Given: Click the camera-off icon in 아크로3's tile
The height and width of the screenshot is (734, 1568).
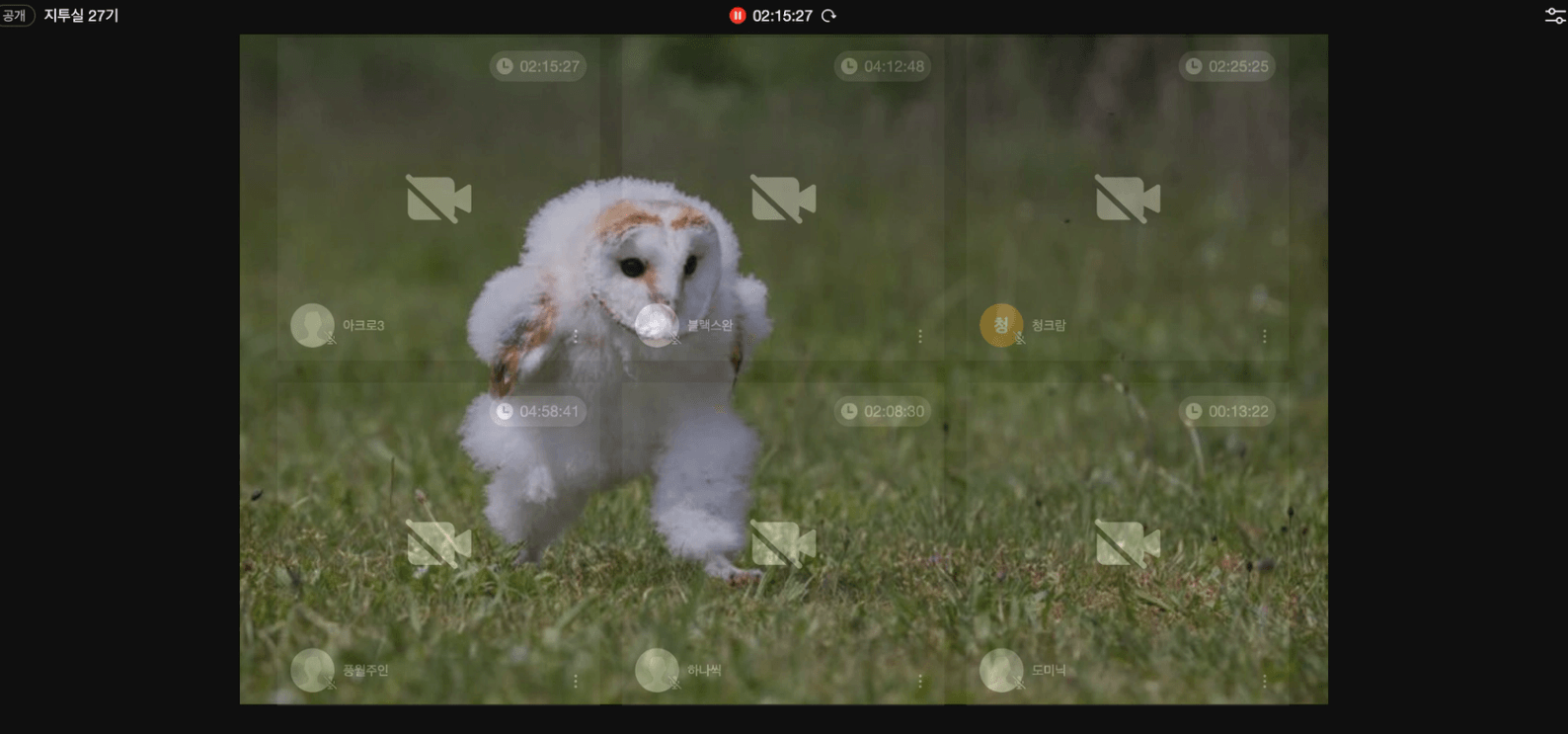Looking at the screenshot, I should pos(438,200).
